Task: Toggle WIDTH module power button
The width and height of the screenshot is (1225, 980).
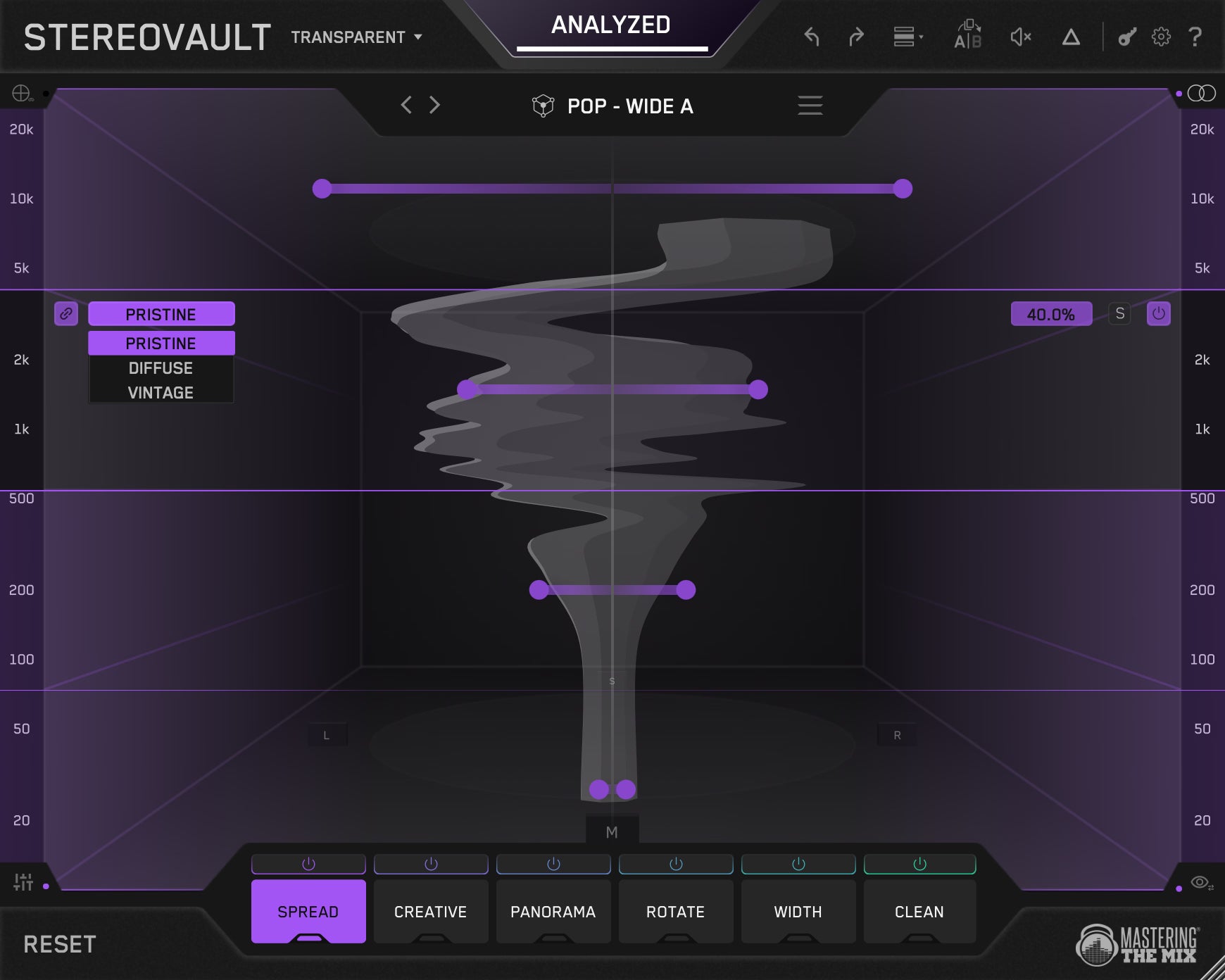Action: pyautogui.click(x=798, y=864)
